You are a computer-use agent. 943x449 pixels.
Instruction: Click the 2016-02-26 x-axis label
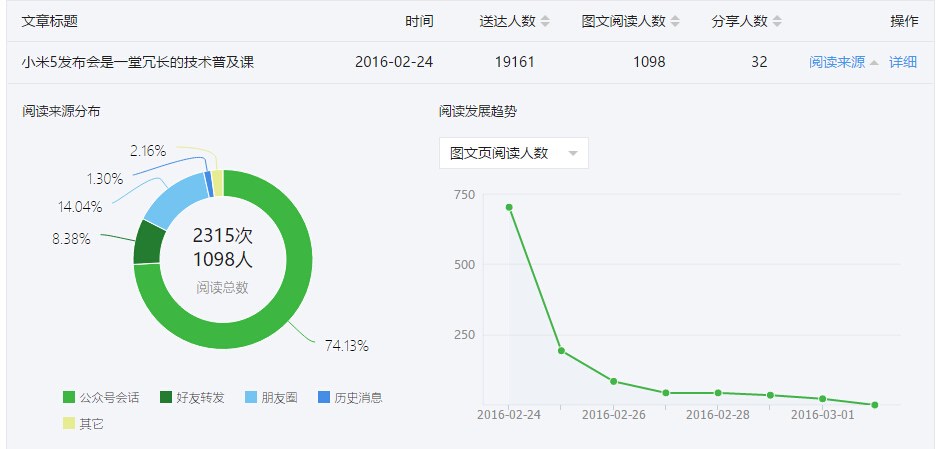[x=613, y=415]
